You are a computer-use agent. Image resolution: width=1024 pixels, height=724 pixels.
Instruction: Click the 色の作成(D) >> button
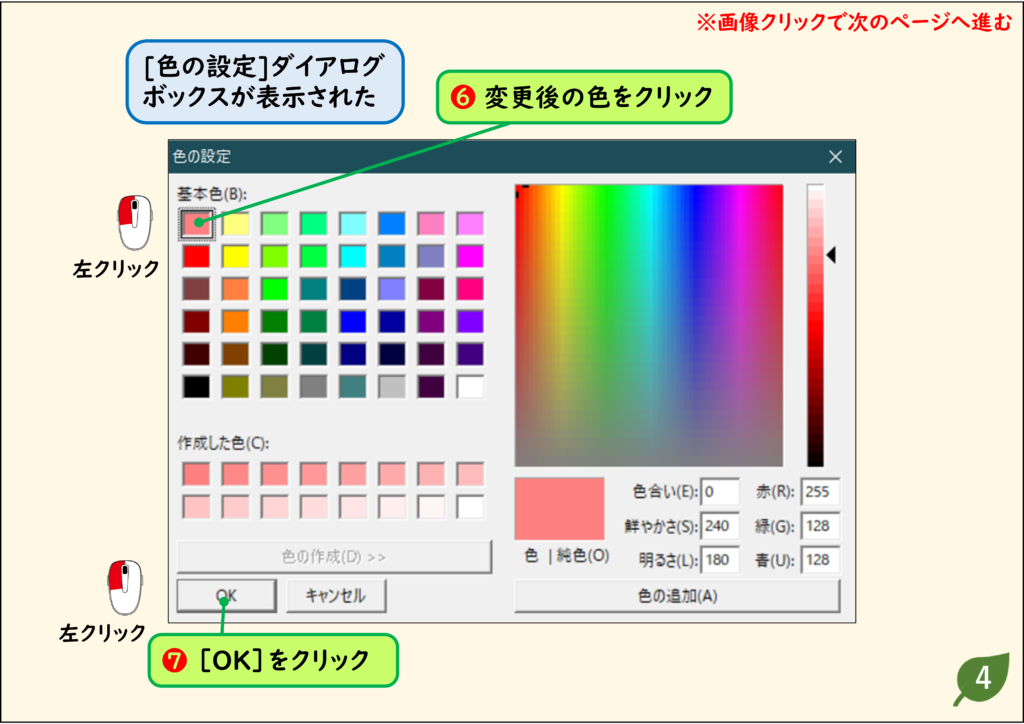(334, 557)
